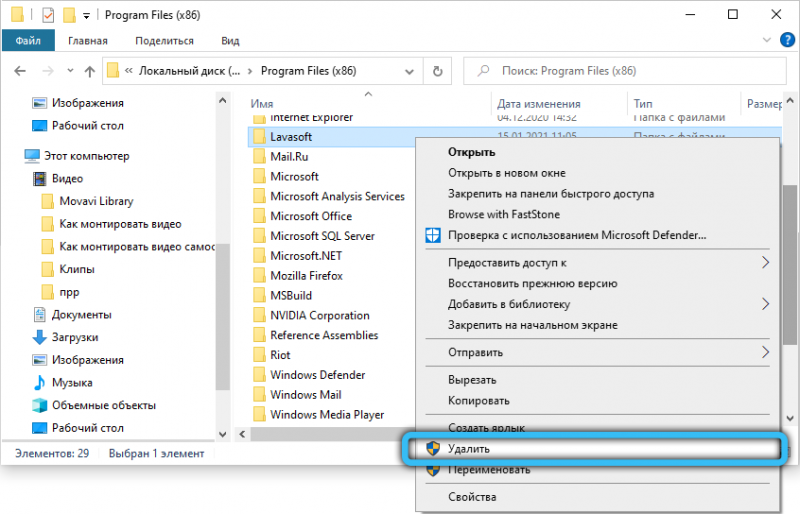
Task: Go up one folder level
Action: pyautogui.click(x=90, y=71)
